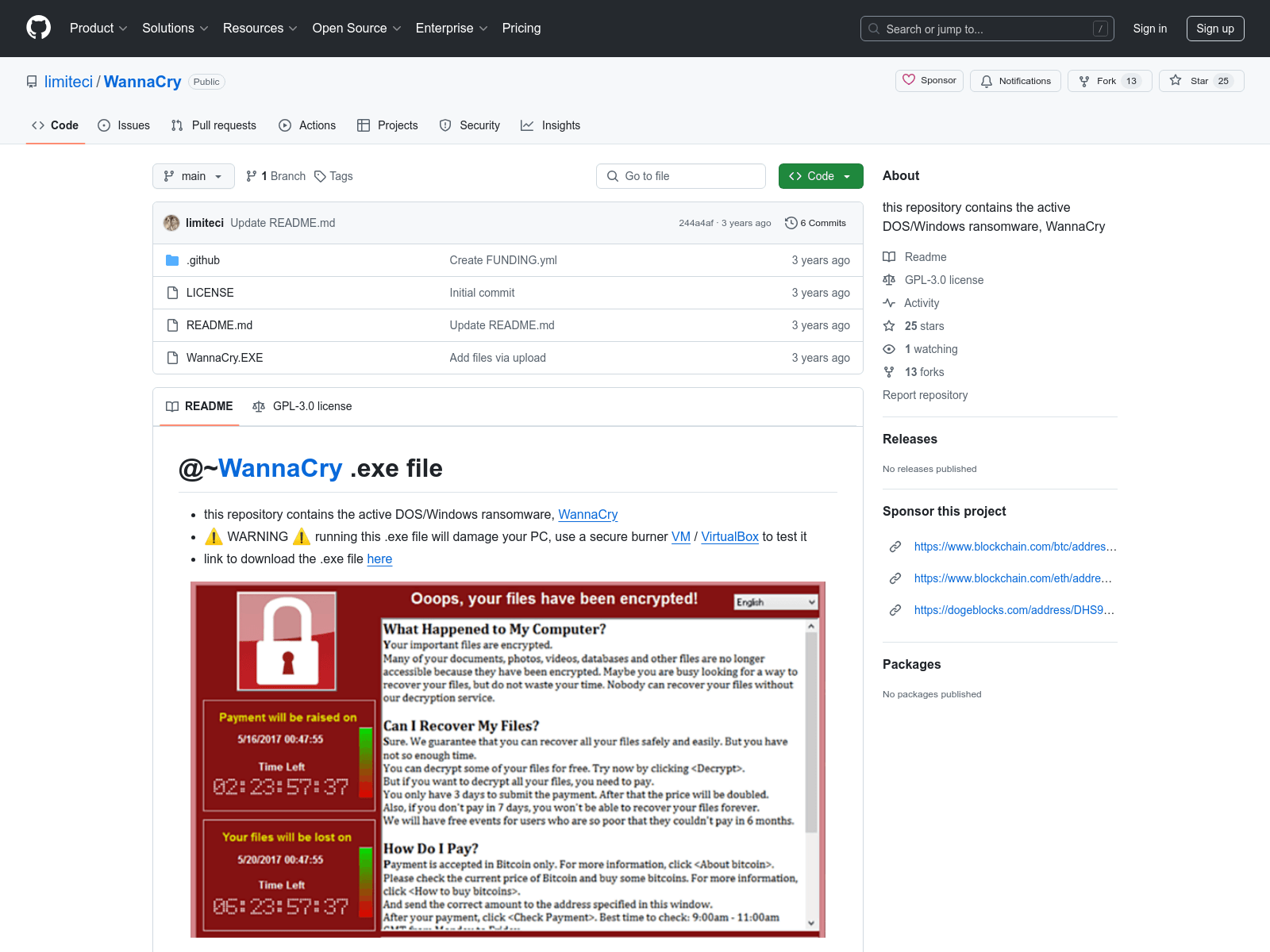The width and height of the screenshot is (1270, 952).
Task: Open the Insights tab
Action: (550, 125)
